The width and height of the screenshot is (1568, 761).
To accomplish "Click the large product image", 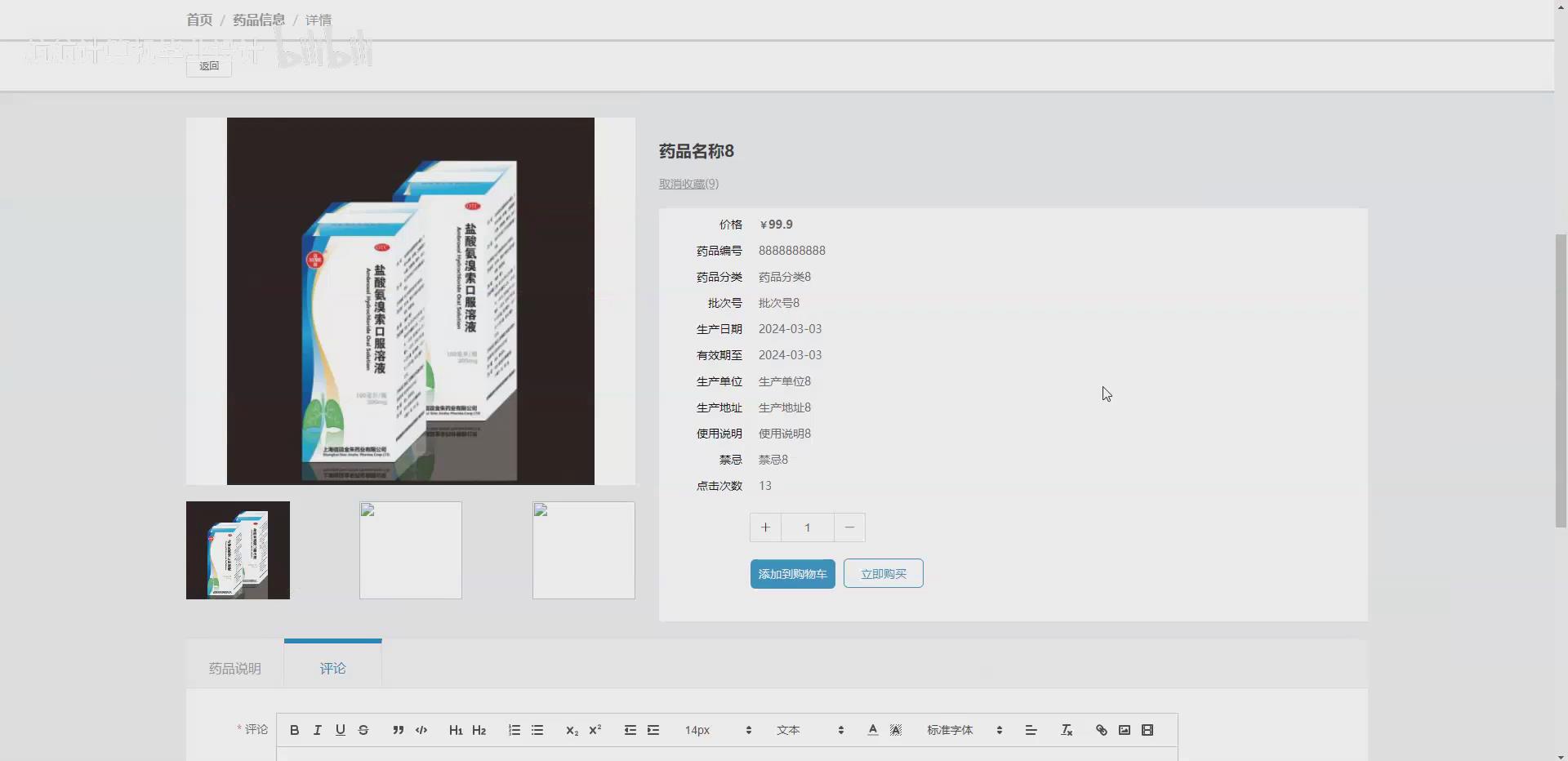I will 411,301.
